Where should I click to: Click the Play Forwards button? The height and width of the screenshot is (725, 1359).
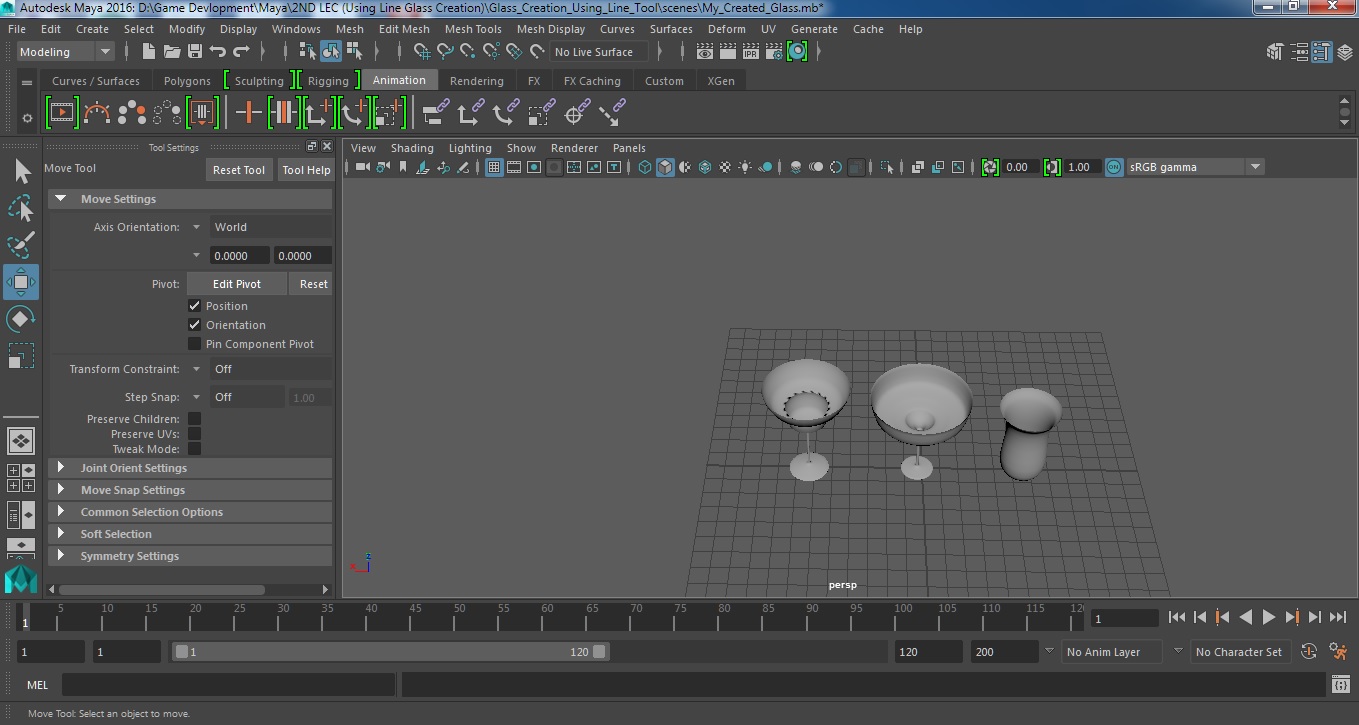tap(1268, 618)
